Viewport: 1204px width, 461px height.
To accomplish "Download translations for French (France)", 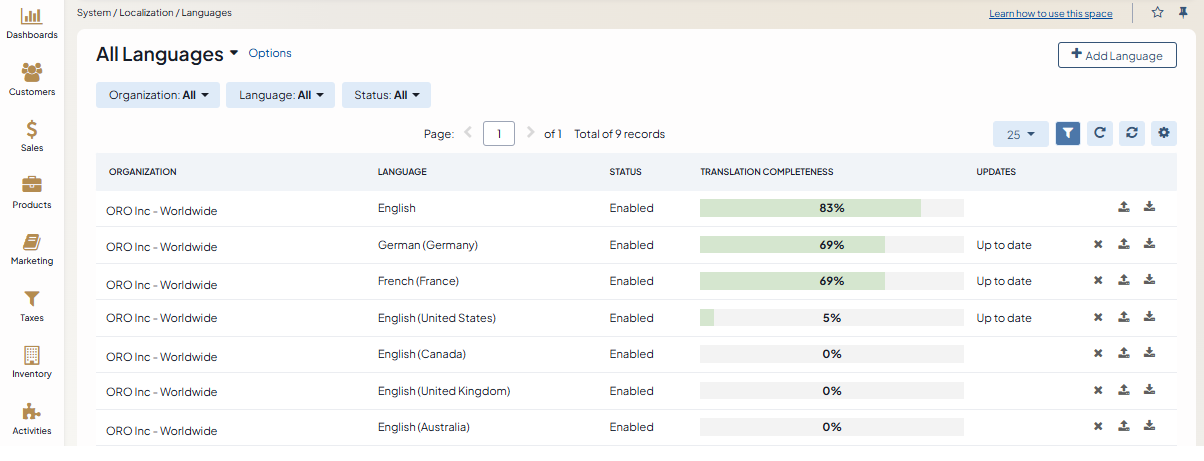I will pos(1149,281).
